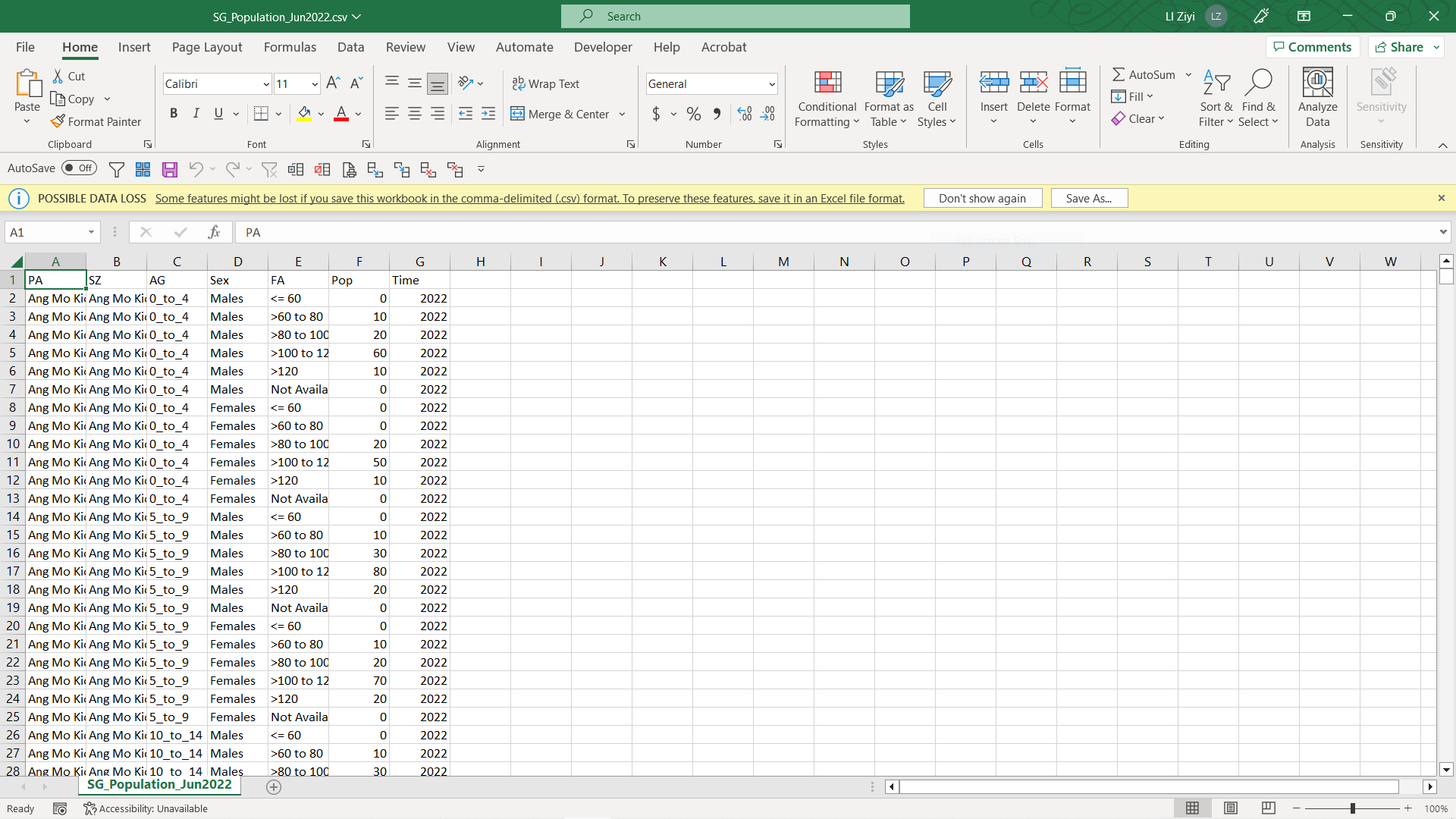Open the Formulas ribbon tab
Screen dimensions: 1456x819
pyautogui.click(x=290, y=47)
